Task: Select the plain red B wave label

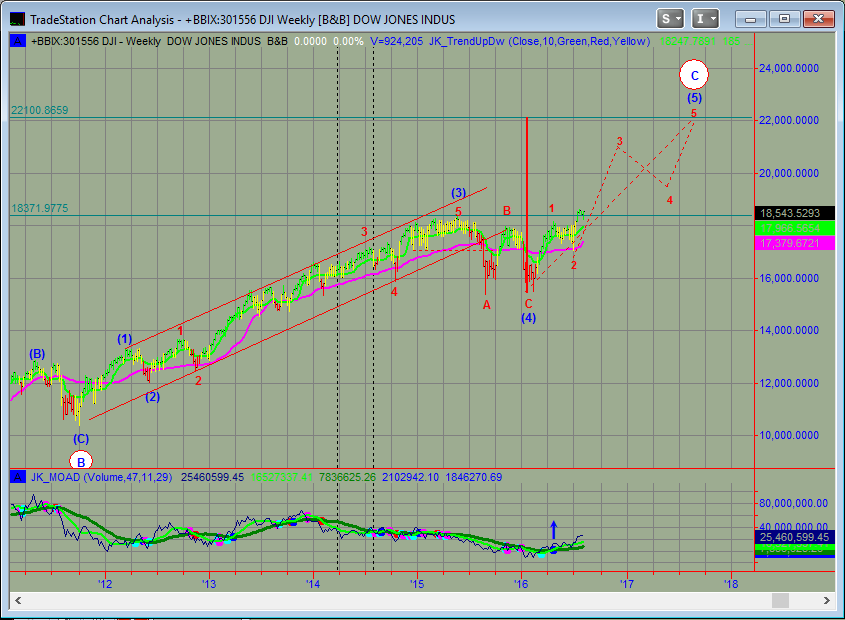Action: tap(507, 211)
